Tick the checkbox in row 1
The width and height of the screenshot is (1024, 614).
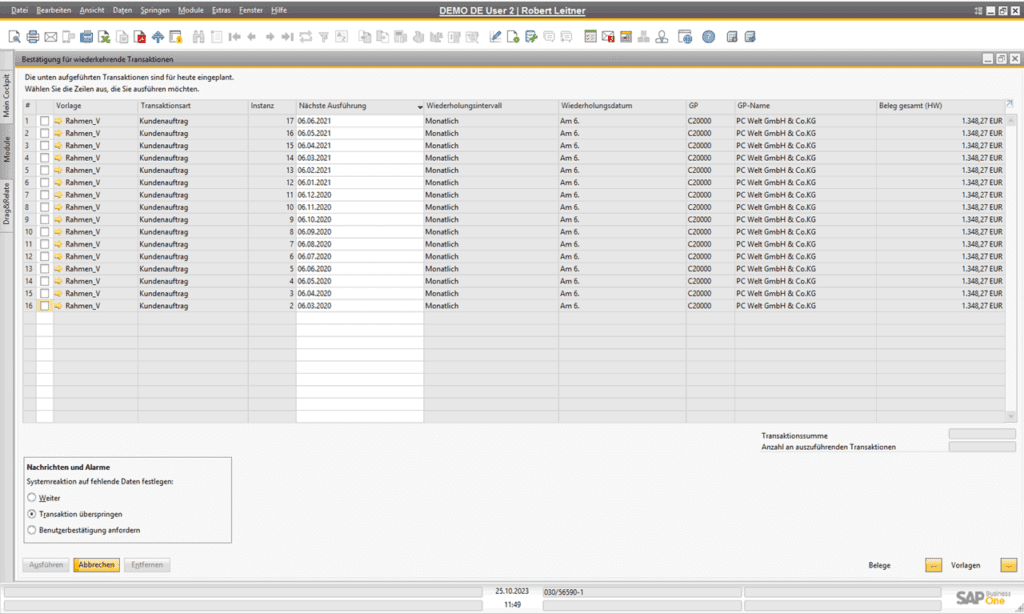[44, 121]
